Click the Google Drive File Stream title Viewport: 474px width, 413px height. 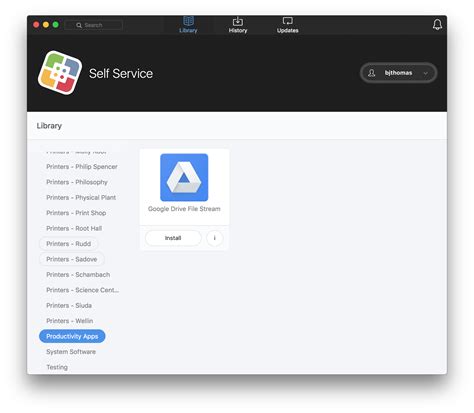tap(184, 209)
